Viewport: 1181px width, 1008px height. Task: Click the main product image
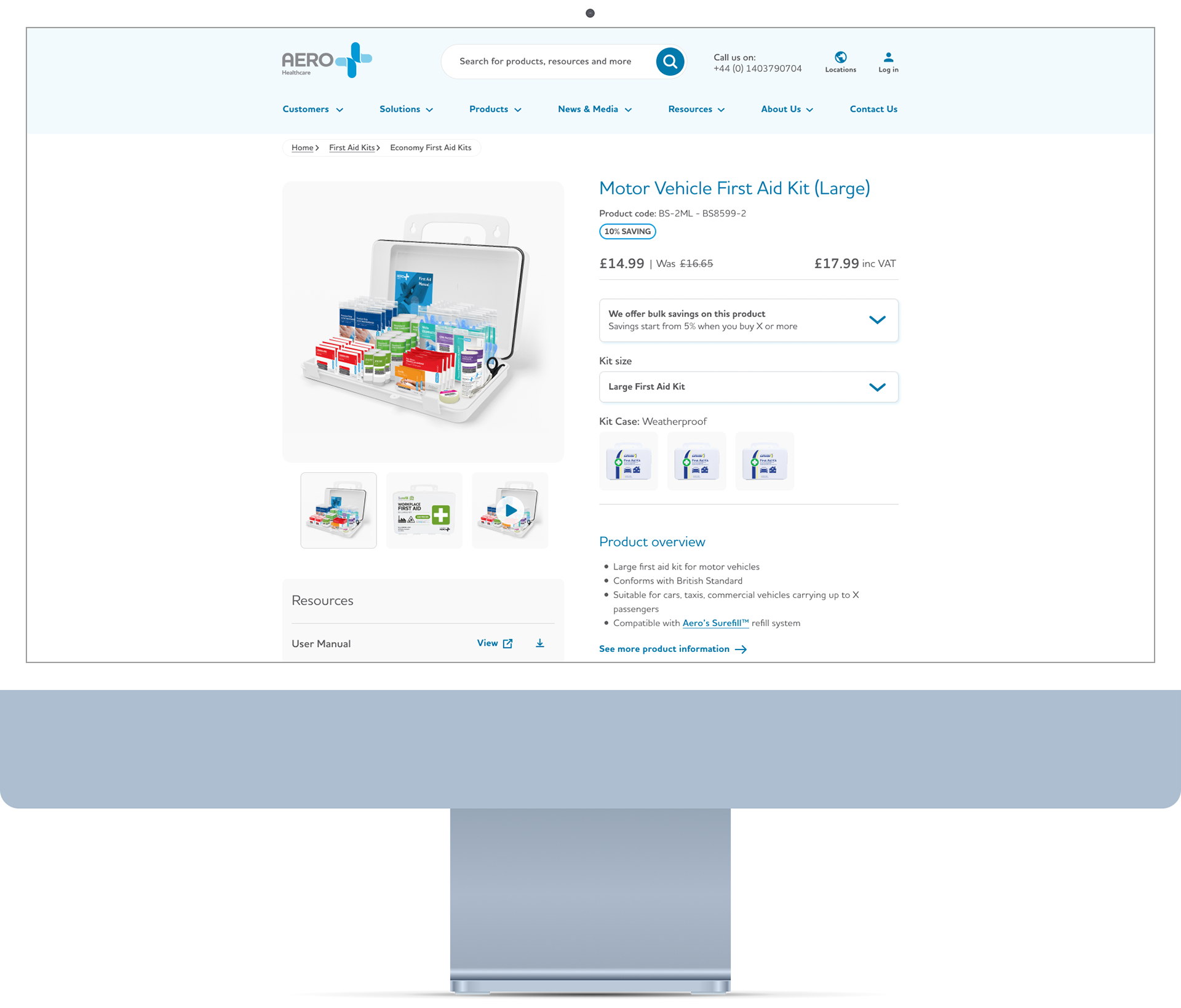pos(423,322)
